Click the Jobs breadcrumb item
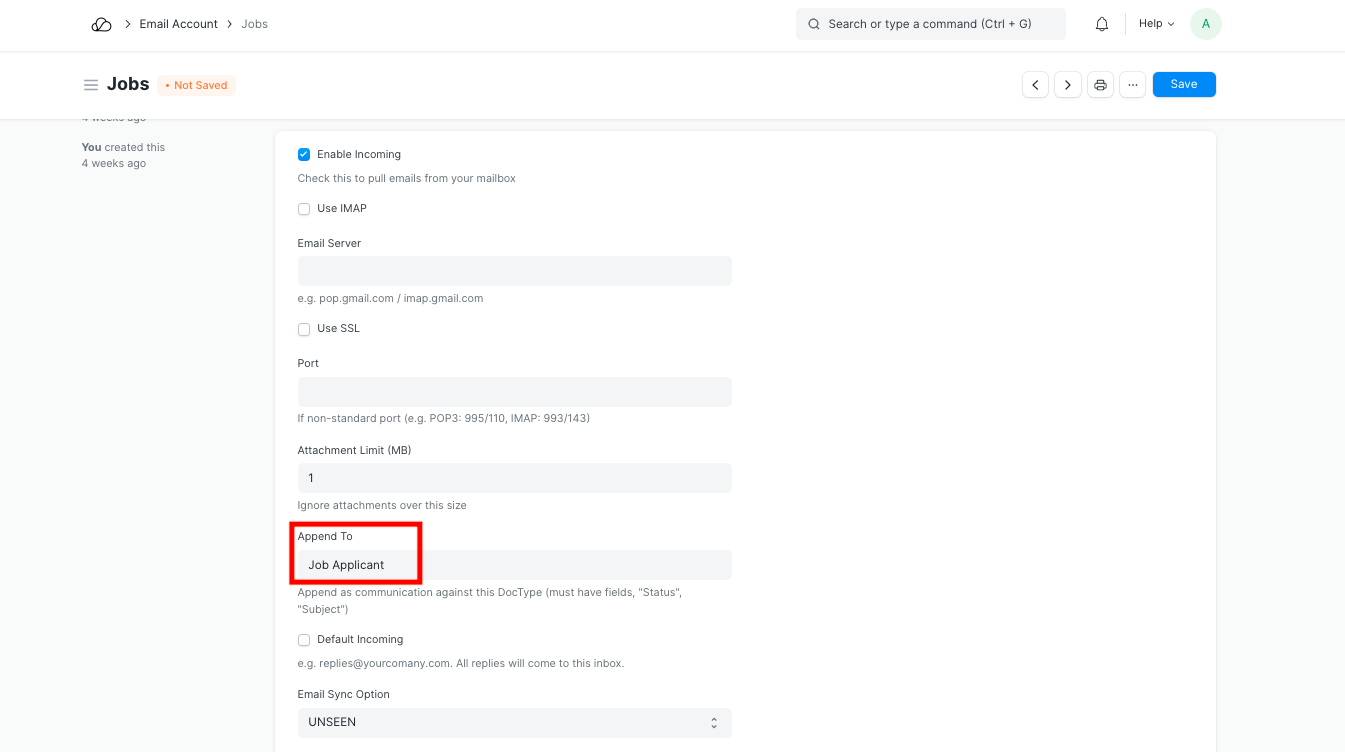Image resolution: width=1345 pixels, height=752 pixels. point(254,24)
